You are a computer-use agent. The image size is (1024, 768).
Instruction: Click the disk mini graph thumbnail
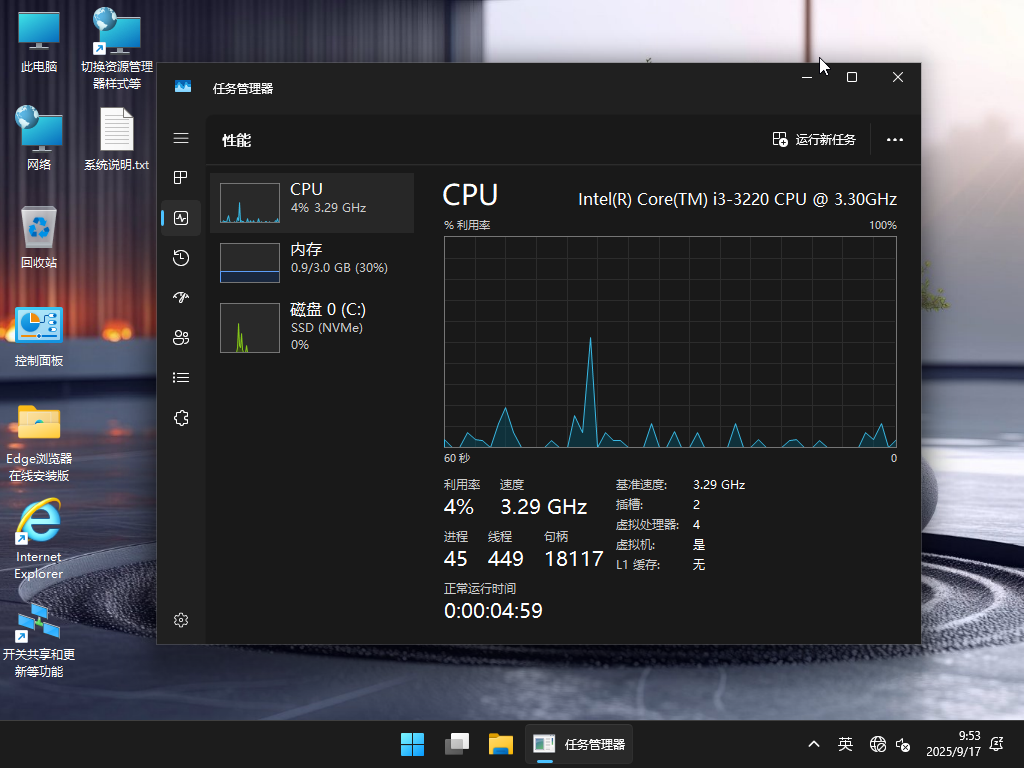(x=250, y=328)
